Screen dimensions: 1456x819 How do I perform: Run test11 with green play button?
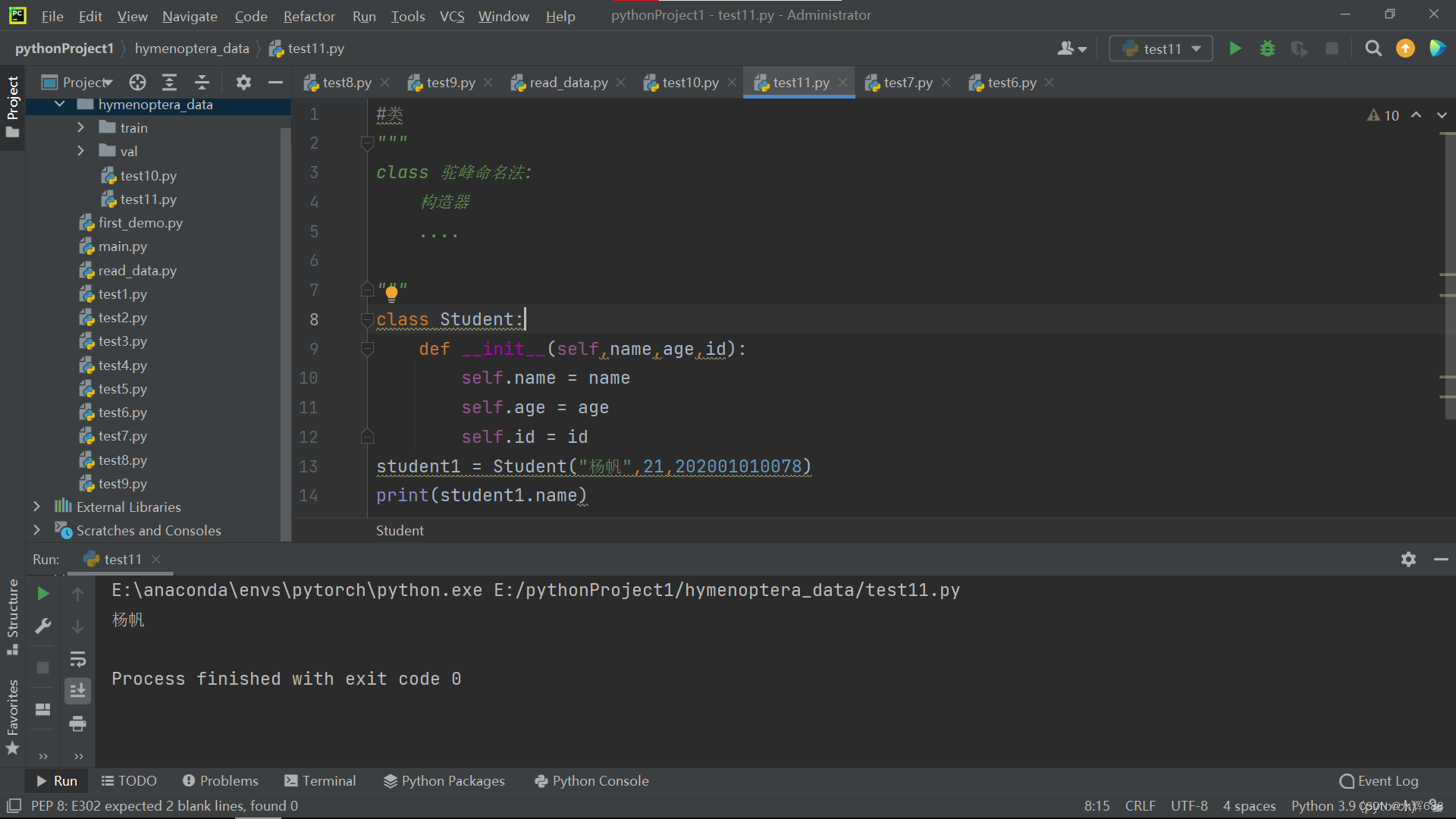click(1235, 49)
